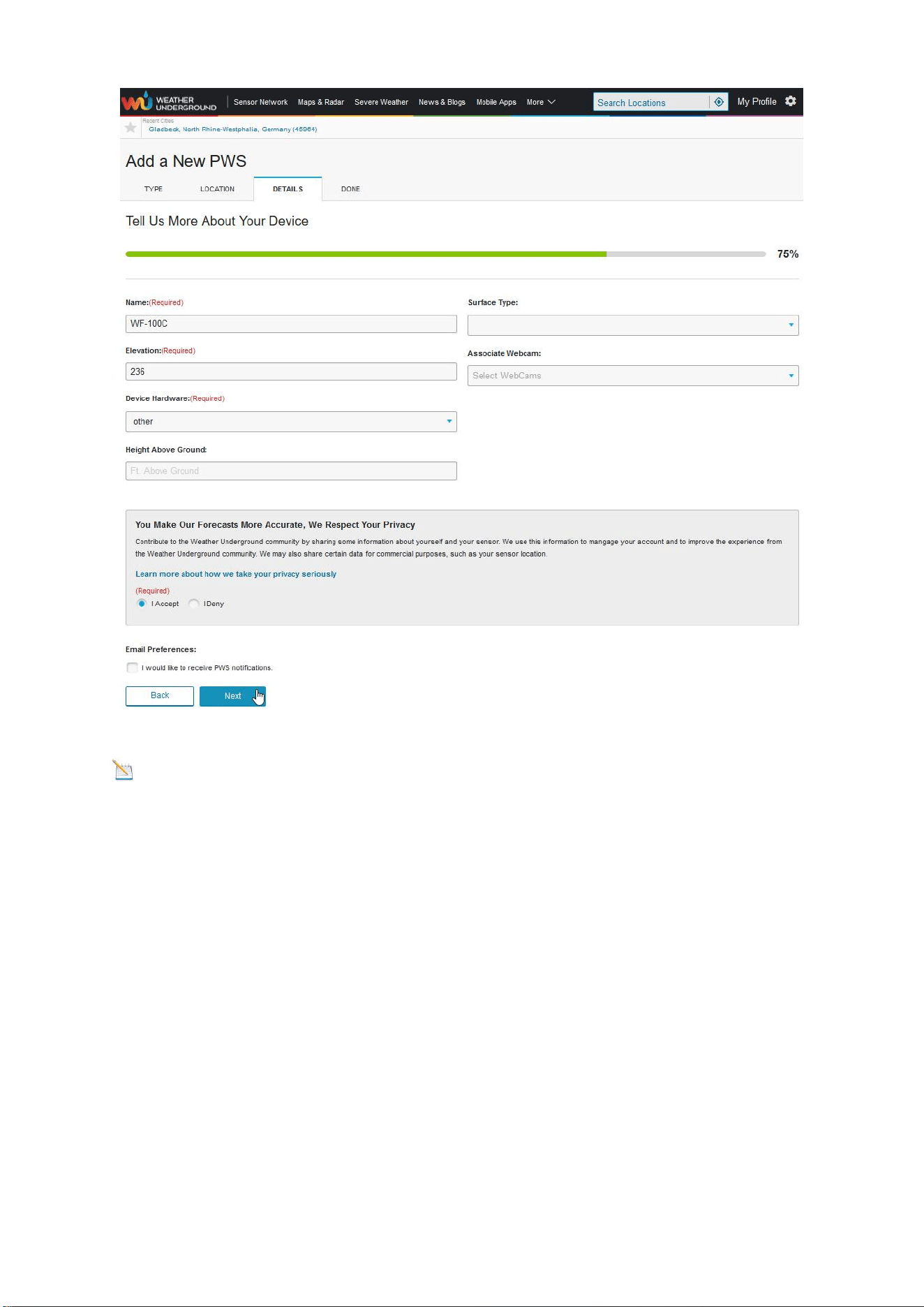Click the Weather Underground logo
Image resolution: width=924 pixels, height=1307 pixels.
pyautogui.click(x=170, y=102)
